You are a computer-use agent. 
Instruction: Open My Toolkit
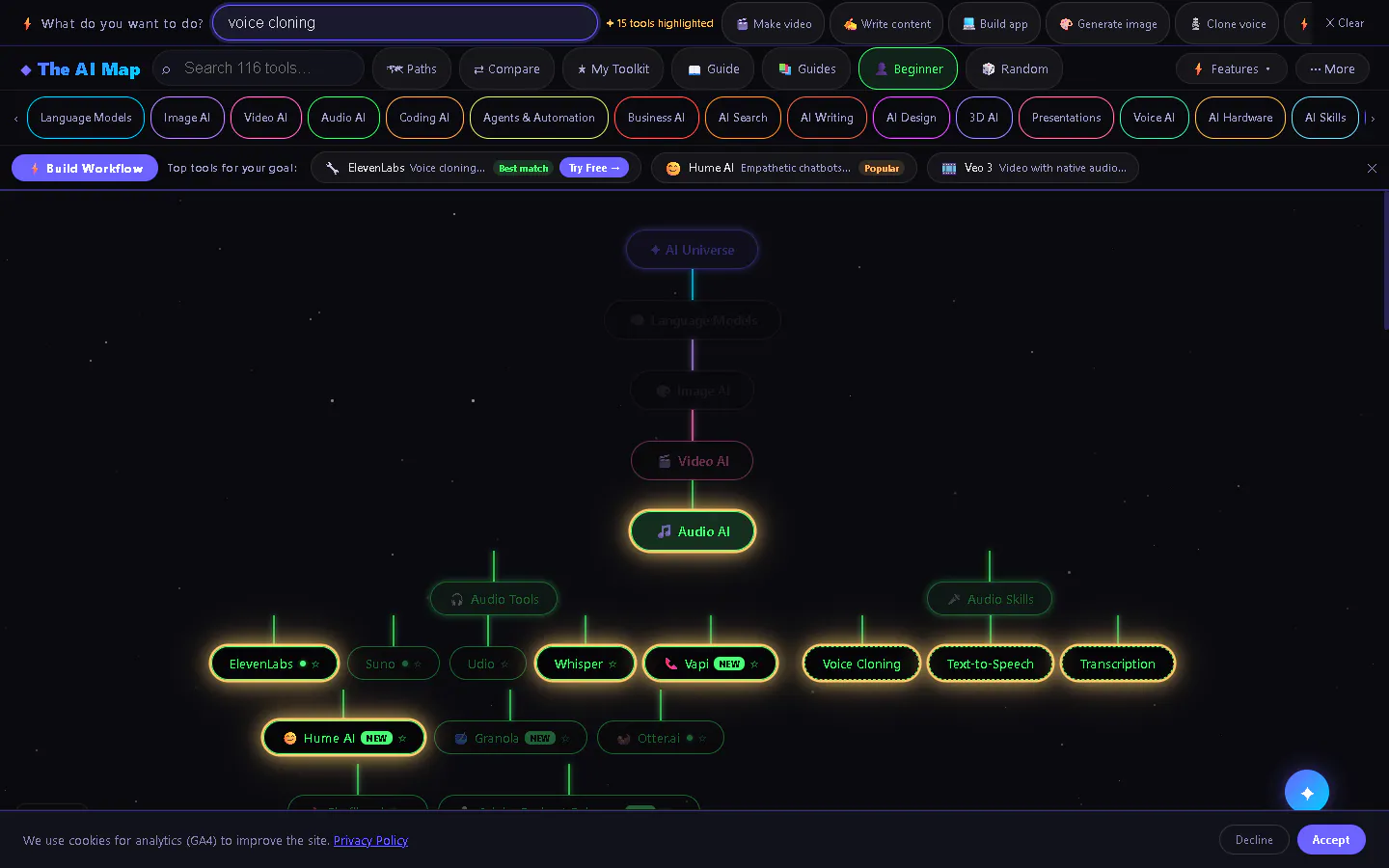tap(613, 68)
